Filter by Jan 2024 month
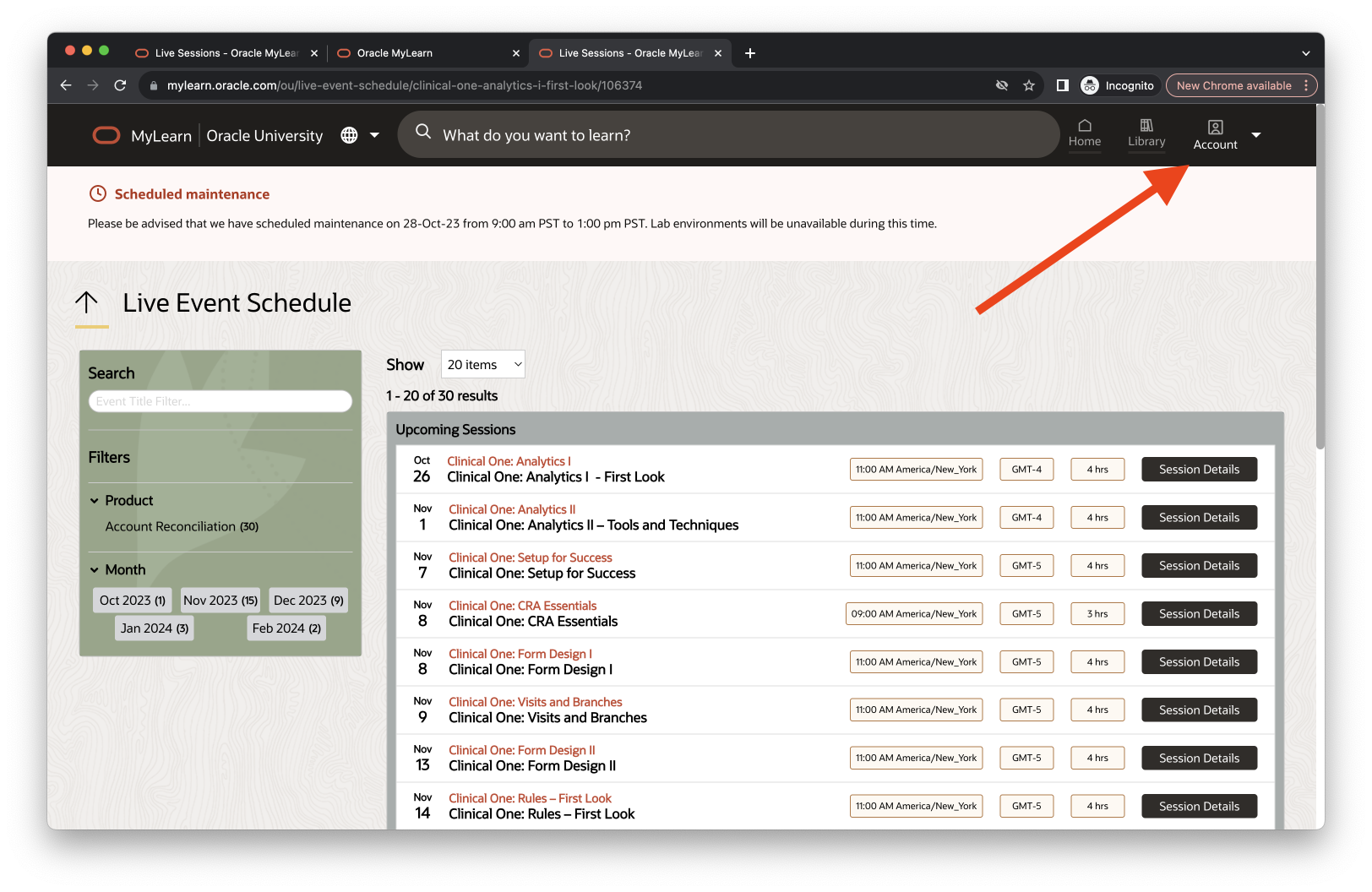This screenshot has width=1372, height=892. [x=155, y=628]
